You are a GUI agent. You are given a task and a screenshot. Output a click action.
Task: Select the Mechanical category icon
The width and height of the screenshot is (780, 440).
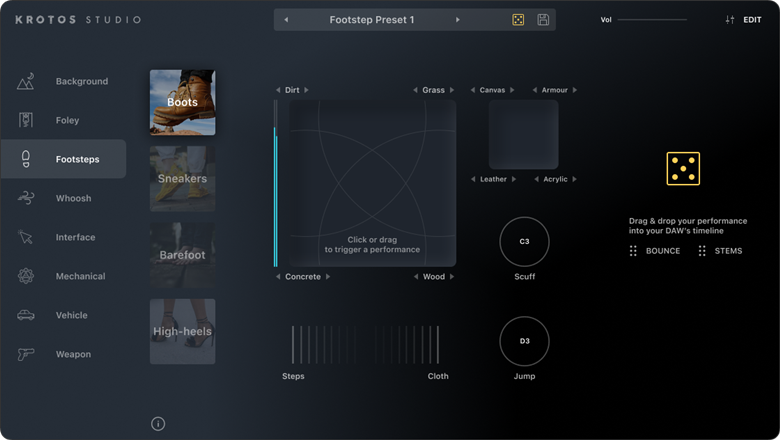click(26, 276)
